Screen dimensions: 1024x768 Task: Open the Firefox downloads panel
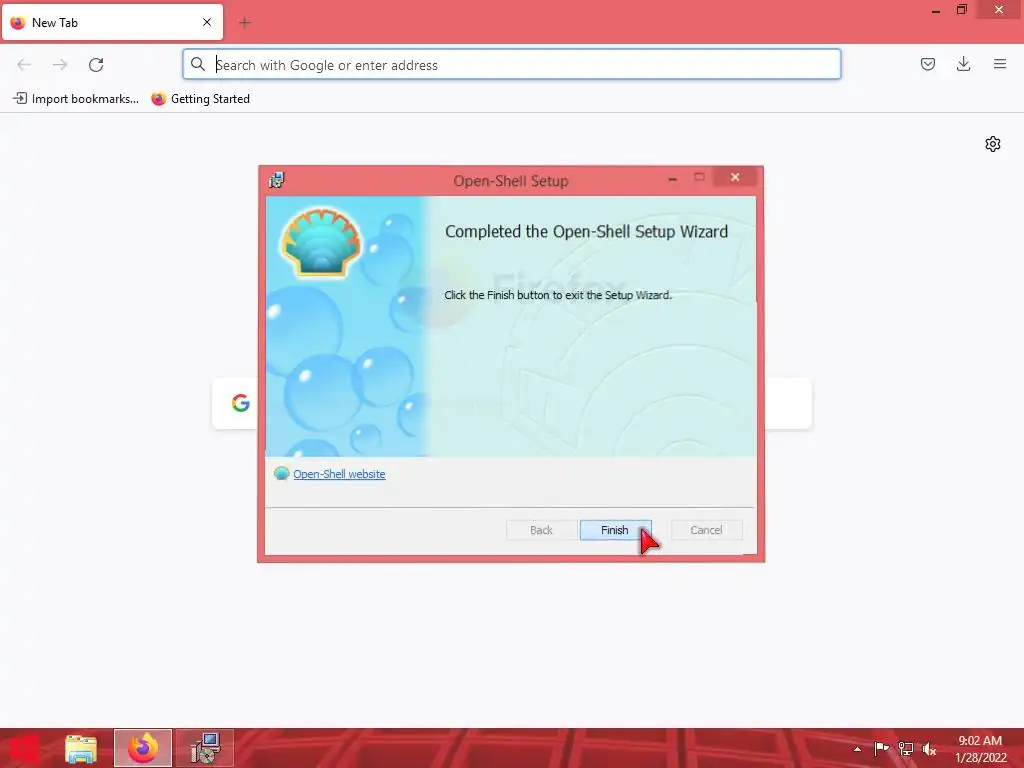pos(963,64)
